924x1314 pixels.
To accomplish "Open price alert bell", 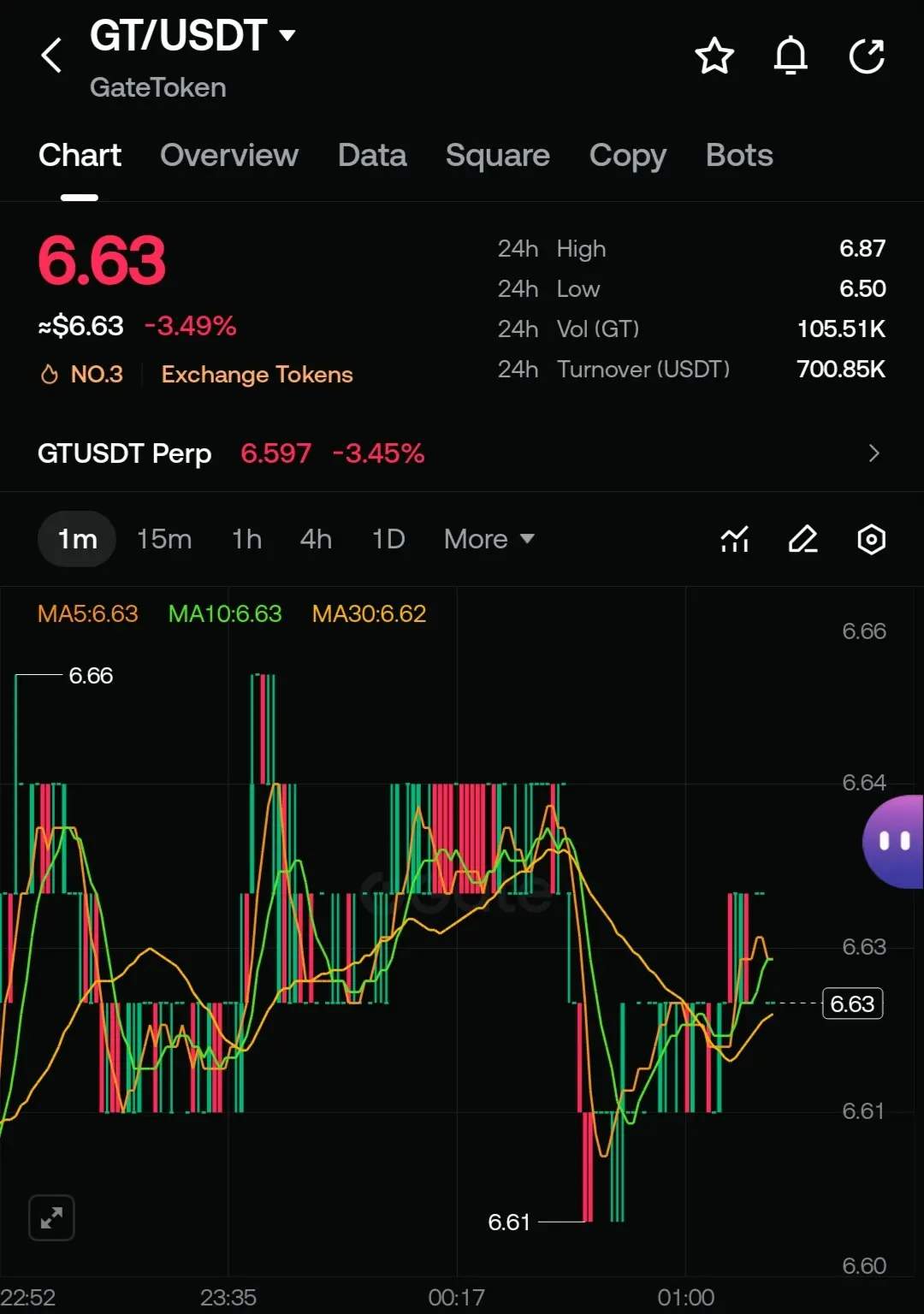I will coord(791,56).
